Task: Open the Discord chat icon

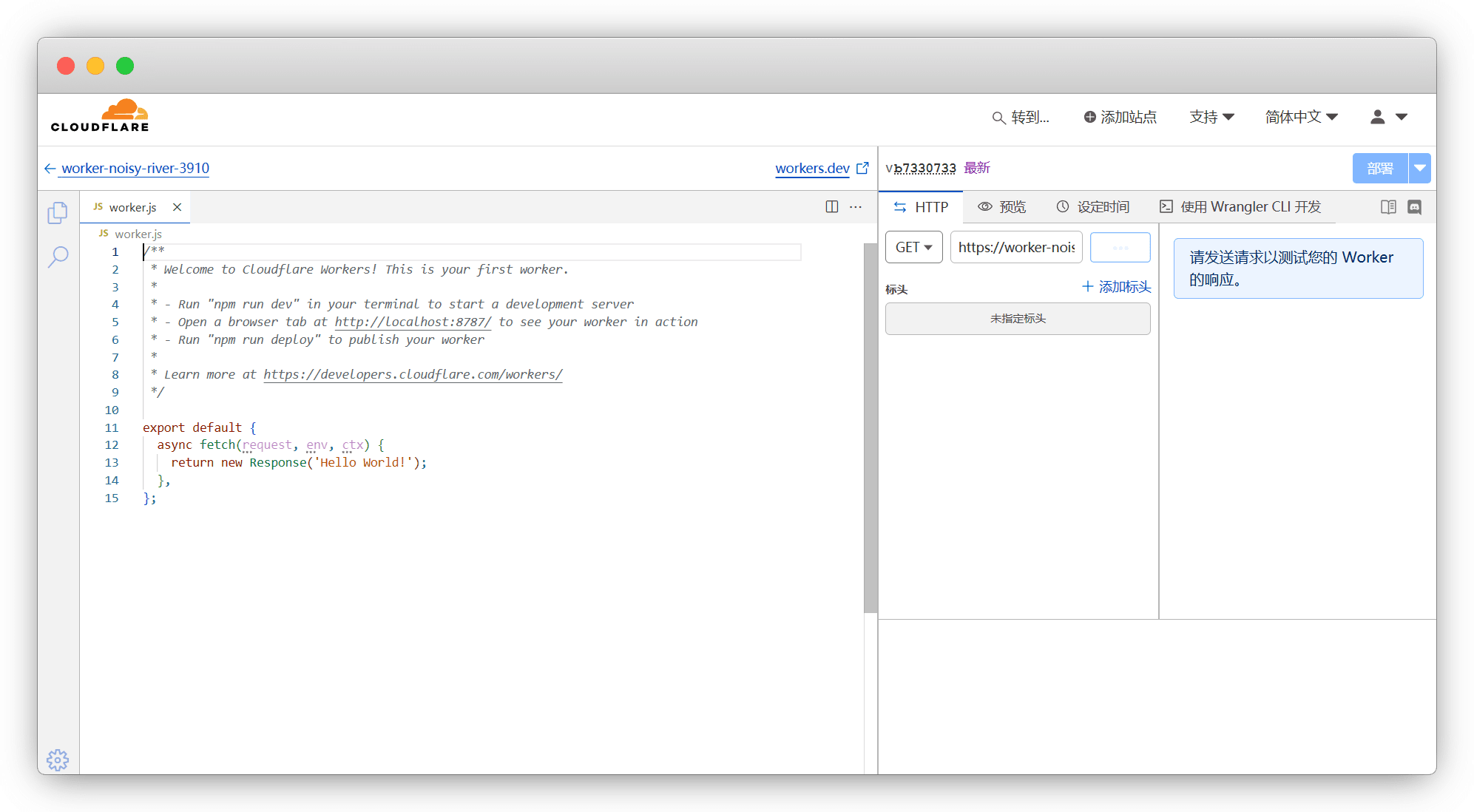Action: (x=1414, y=207)
